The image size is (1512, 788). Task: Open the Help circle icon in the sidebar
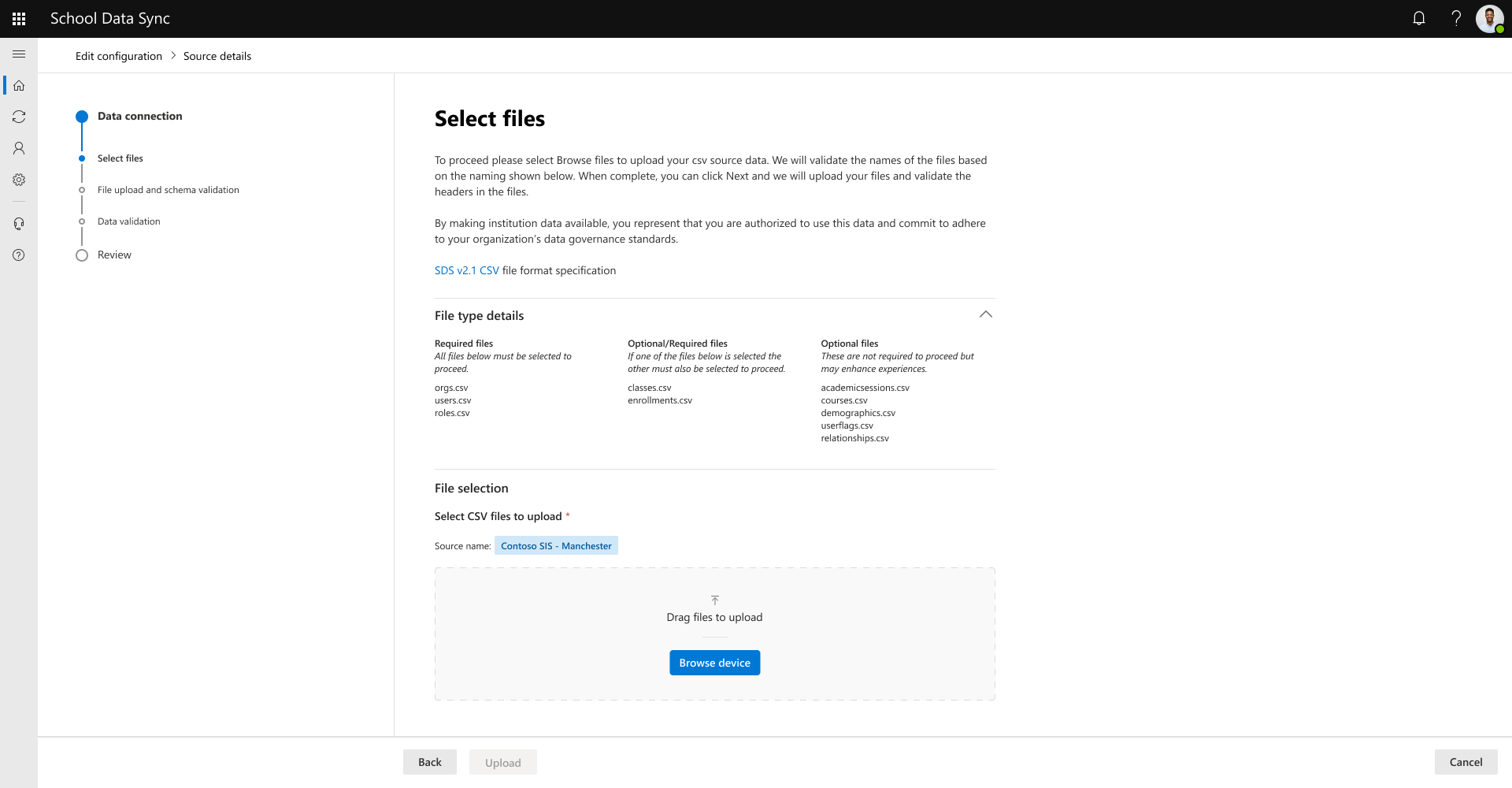19,255
